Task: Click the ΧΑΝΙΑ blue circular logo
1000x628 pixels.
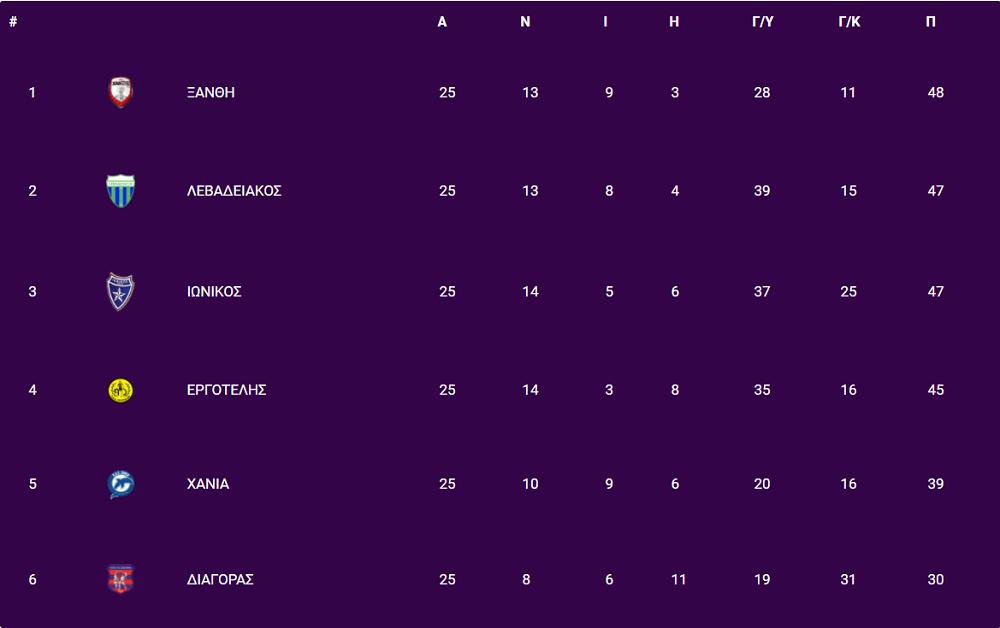Action: [x=121, y=485]
